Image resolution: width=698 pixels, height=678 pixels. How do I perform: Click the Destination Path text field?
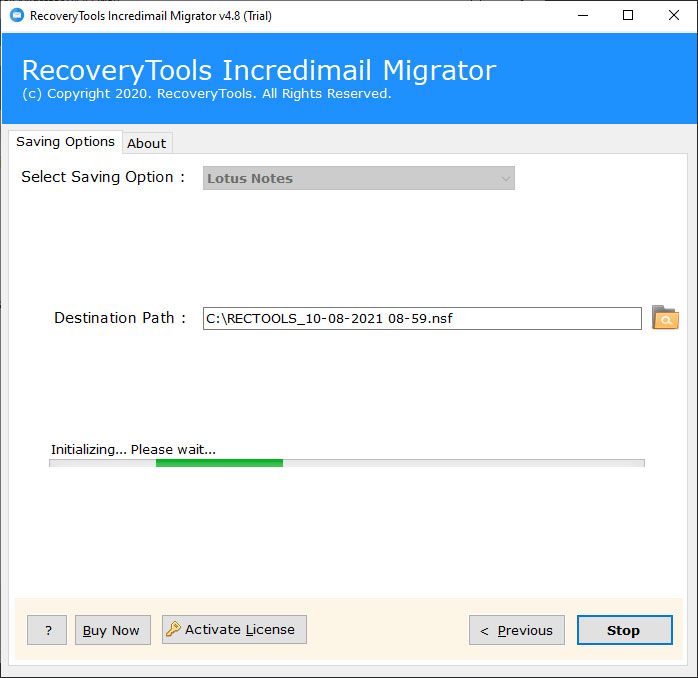422,318
